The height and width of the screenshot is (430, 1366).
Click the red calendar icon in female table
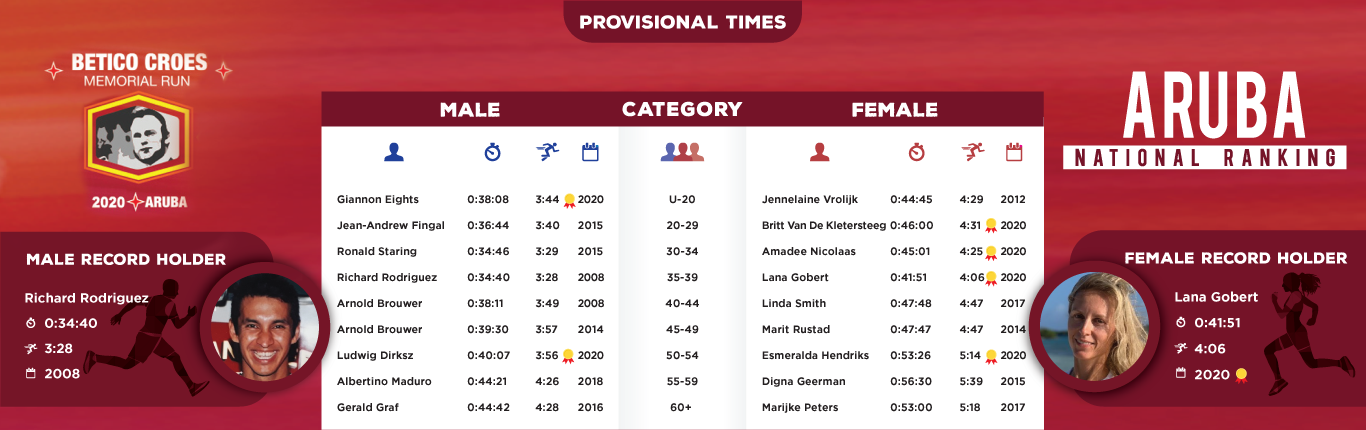coord(1014,152)
